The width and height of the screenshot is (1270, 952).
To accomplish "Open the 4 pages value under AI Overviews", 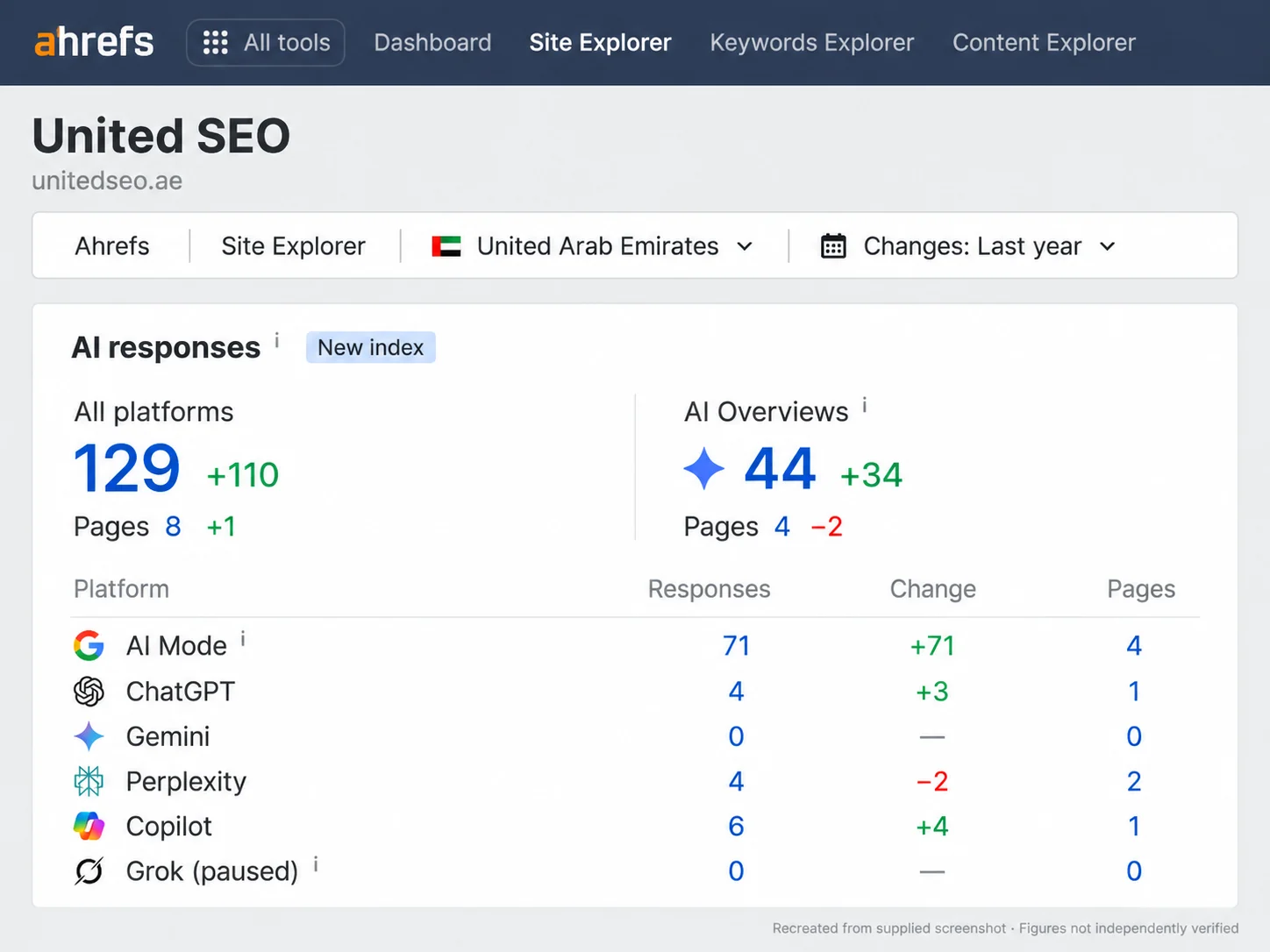I will point(782,526).
